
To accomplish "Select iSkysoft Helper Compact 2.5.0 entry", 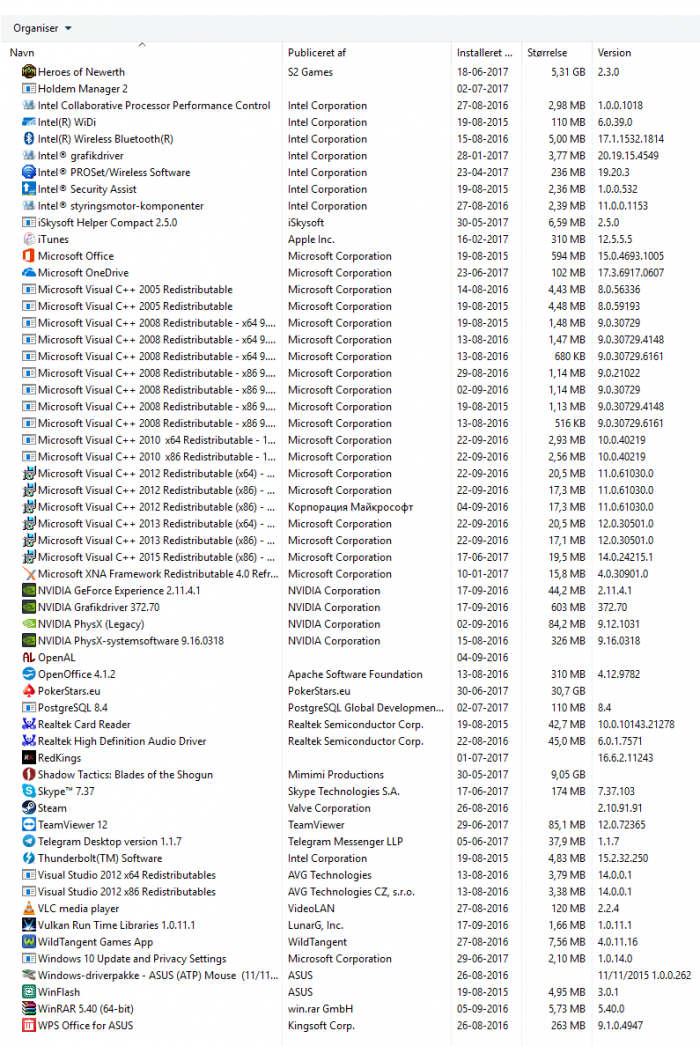I will tap(107, 222).
